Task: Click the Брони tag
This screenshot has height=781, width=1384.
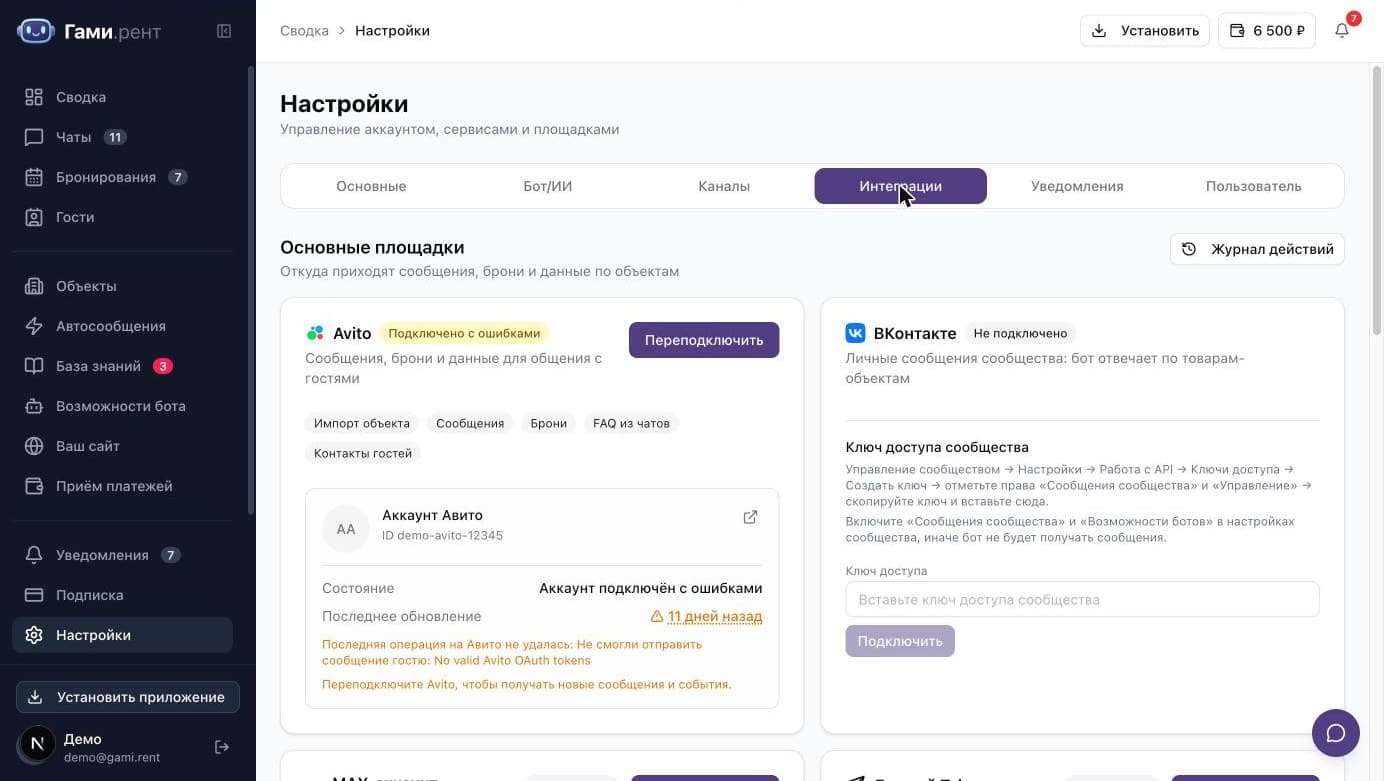Action: (x=549, y=423)
